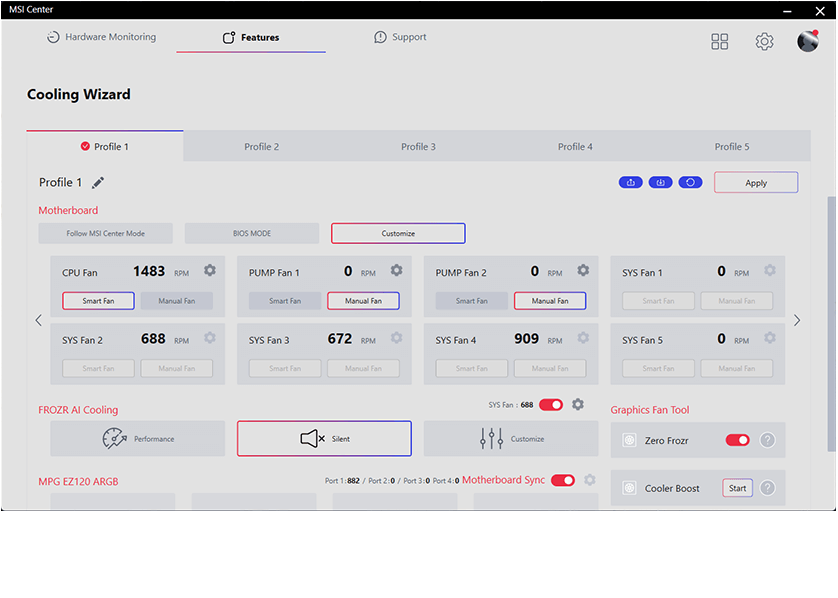Click the import profile download icon
The width and height of the screenshot is (838, 598).
tap(661, 182)
